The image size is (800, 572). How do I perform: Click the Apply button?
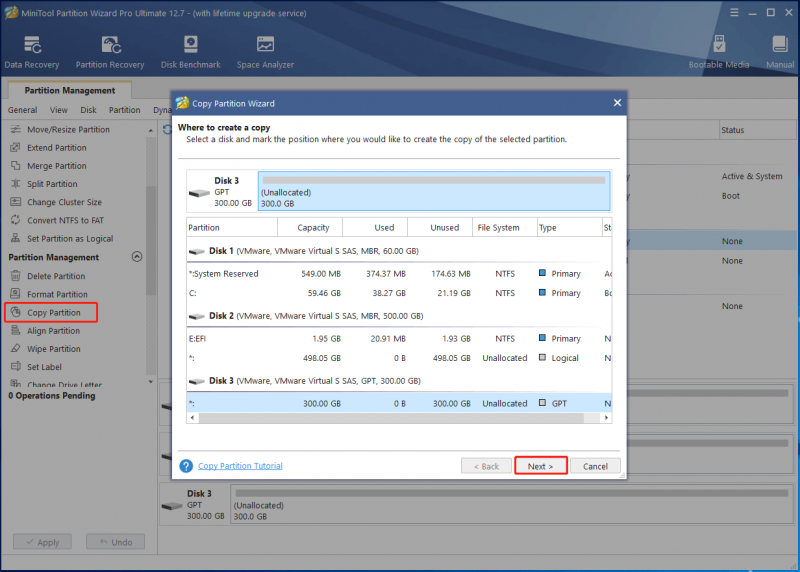[42, 542]
